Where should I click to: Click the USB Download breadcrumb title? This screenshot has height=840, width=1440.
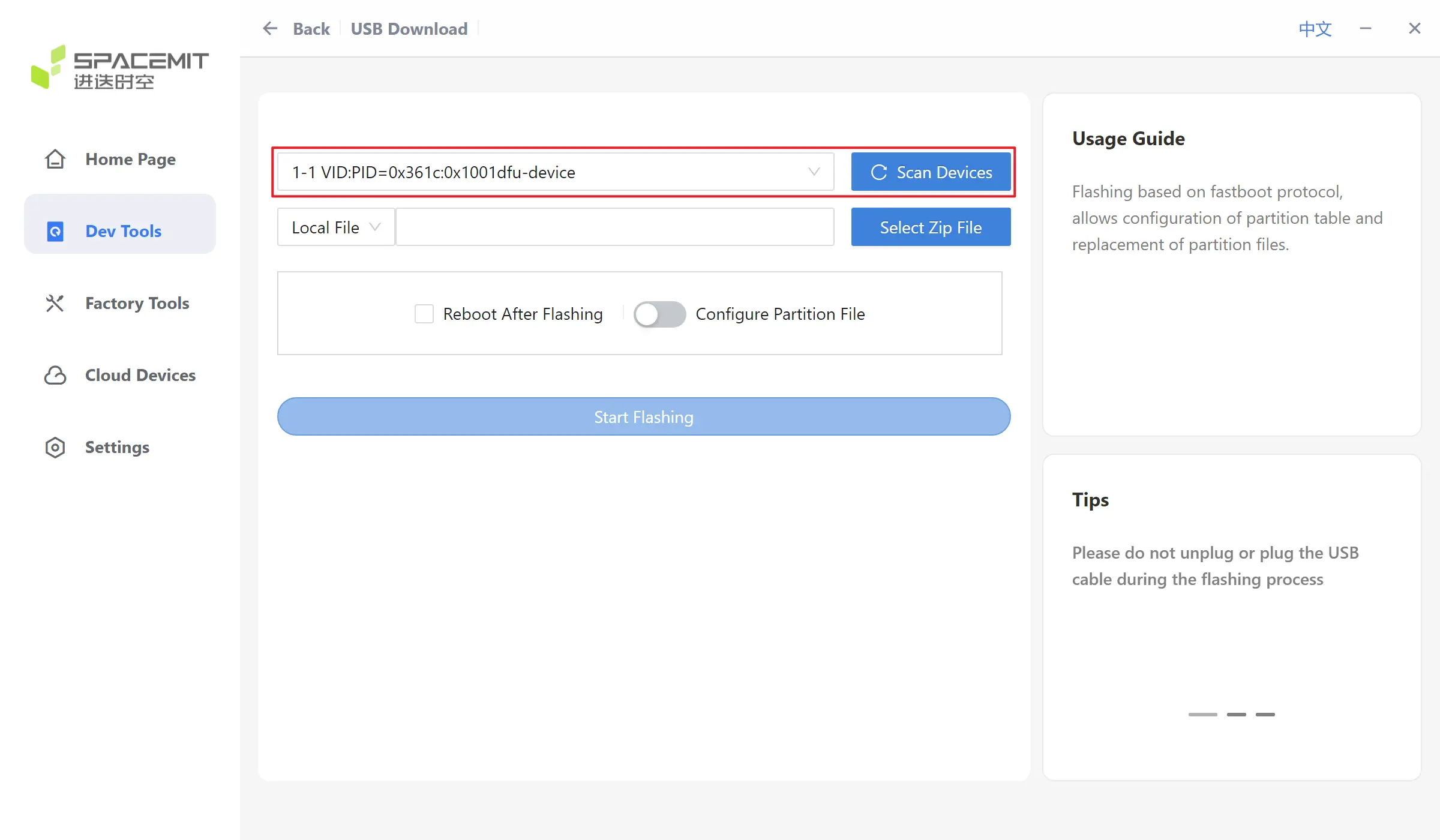coord(409,28)
